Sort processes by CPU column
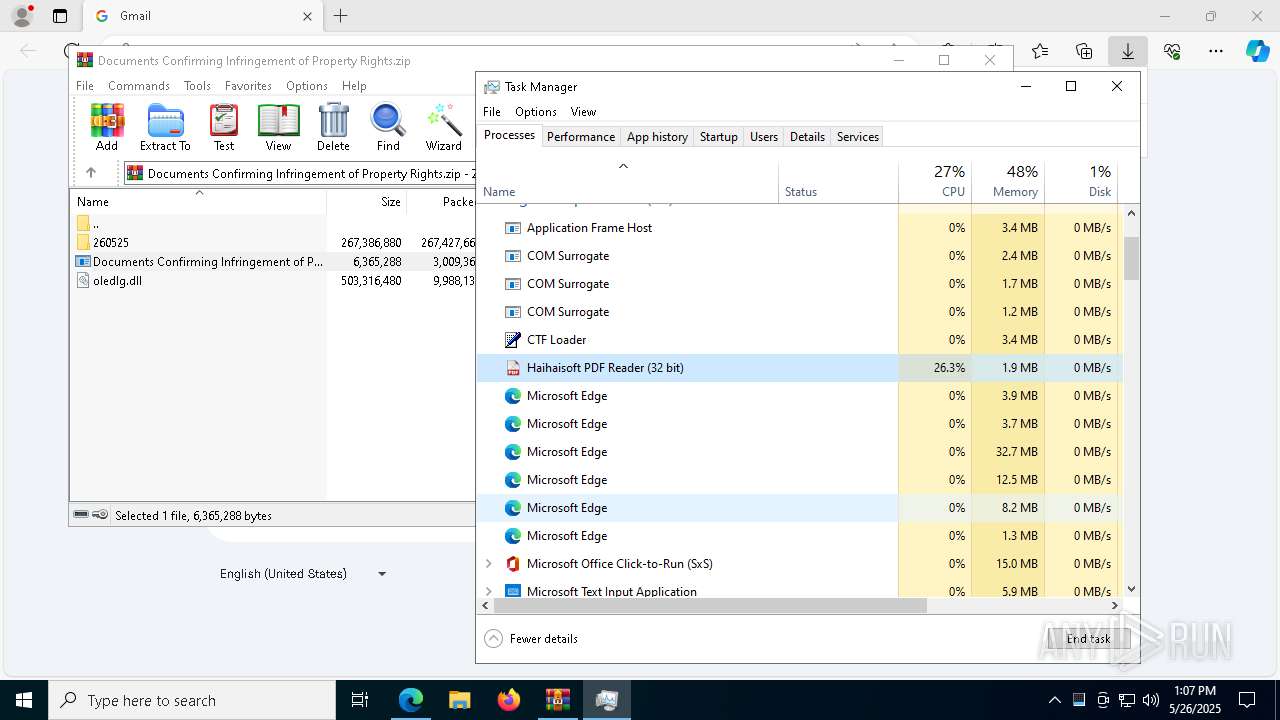This screenshot has width=1280, height=720. coord(935,181)
